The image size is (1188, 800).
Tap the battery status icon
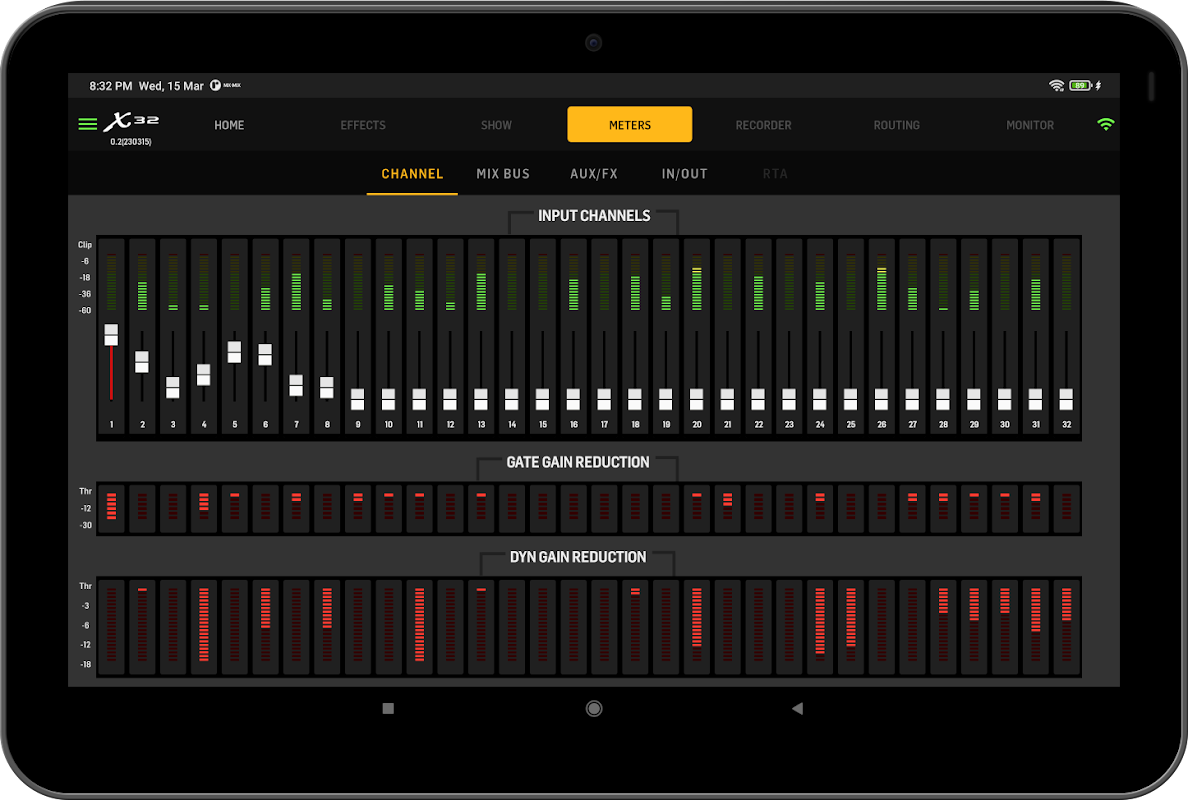coord(1080,86)
